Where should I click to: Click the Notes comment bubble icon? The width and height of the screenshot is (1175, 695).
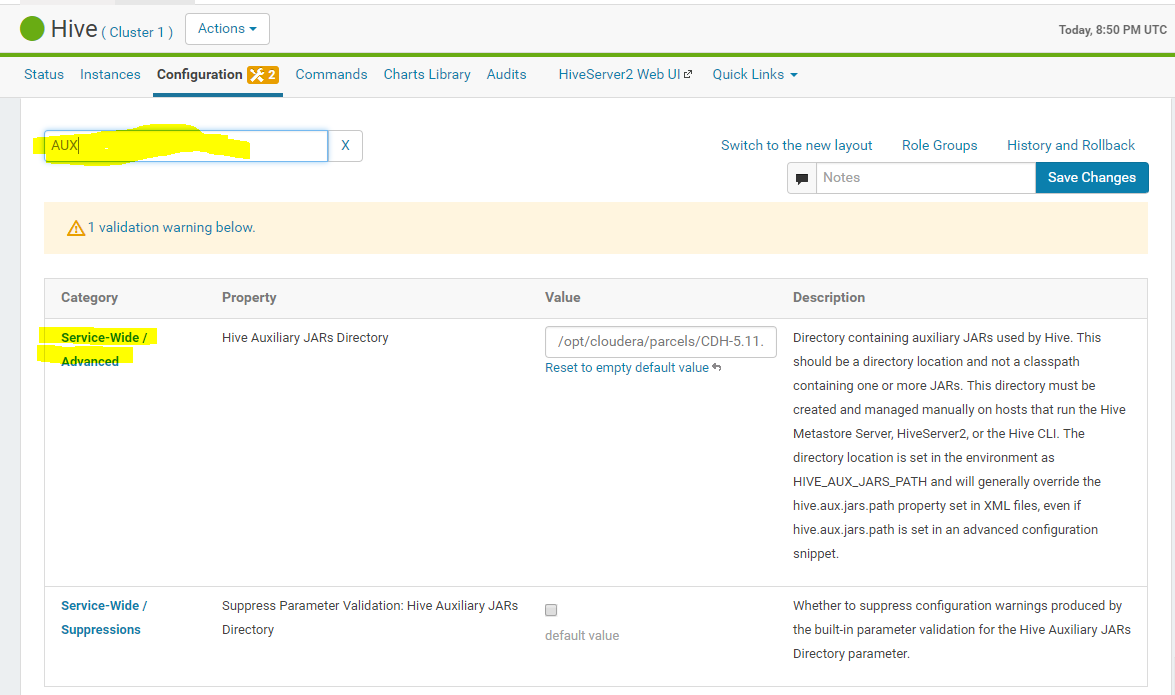(x=802, y=178)
